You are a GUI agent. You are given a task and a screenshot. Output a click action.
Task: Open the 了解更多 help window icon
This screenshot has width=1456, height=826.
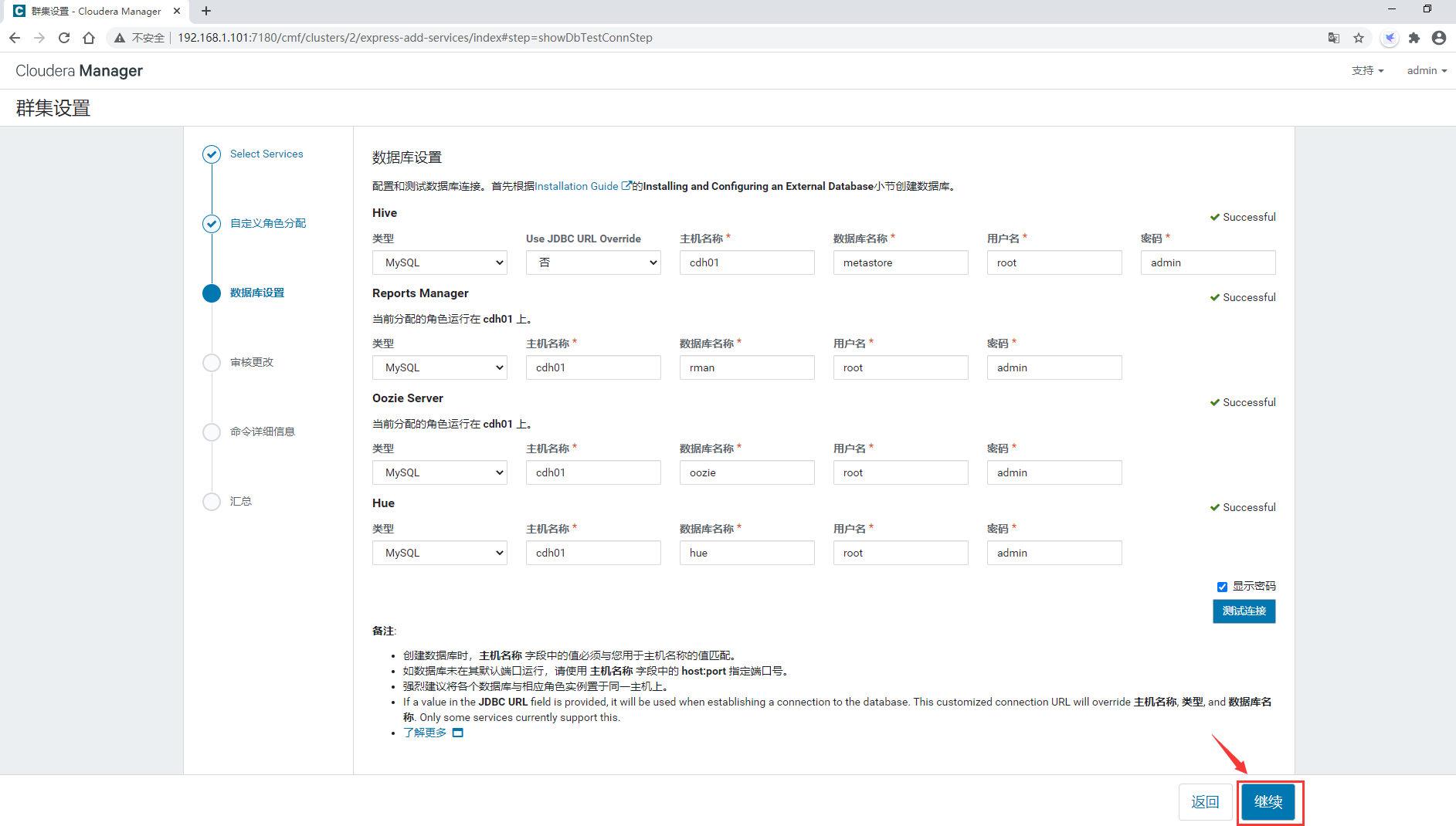click(458, 733)
